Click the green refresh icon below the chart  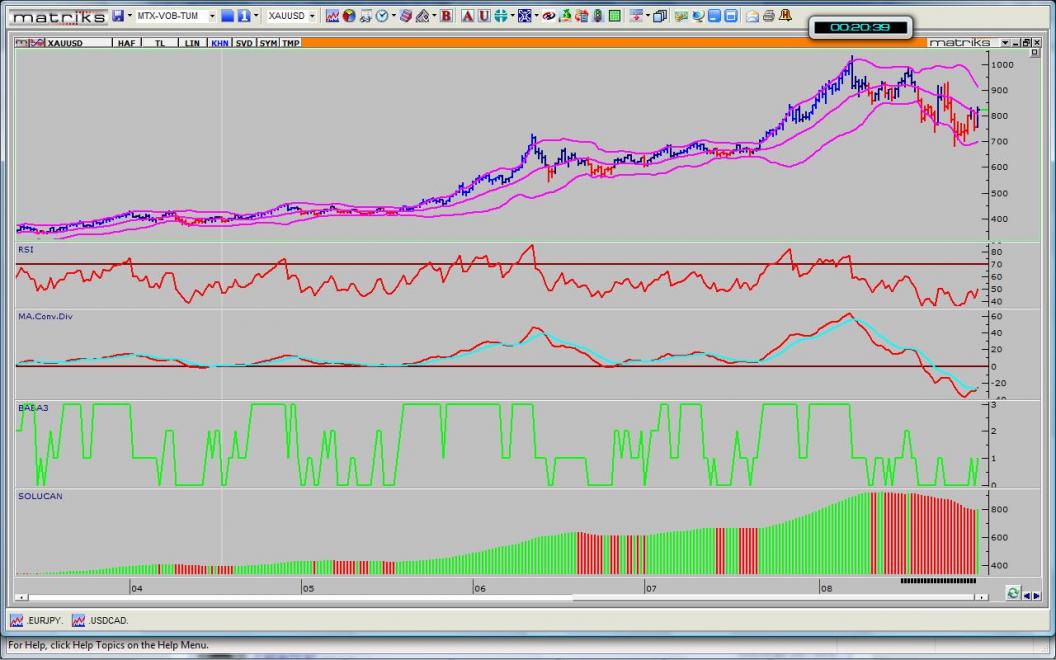coord(1013,594)
